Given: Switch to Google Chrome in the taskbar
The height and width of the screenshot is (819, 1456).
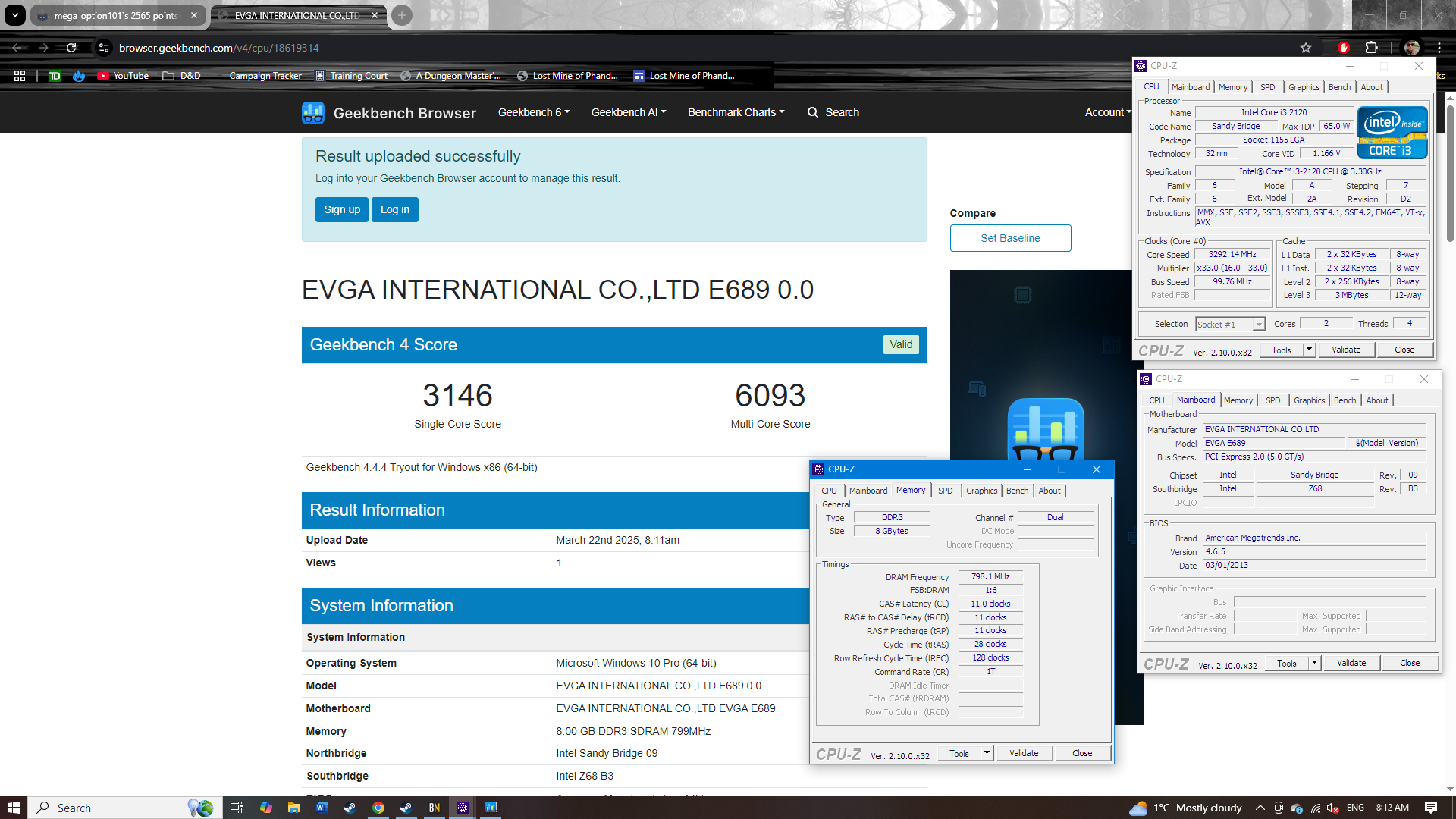Looking at the screenshot, I should pos(378,808).
